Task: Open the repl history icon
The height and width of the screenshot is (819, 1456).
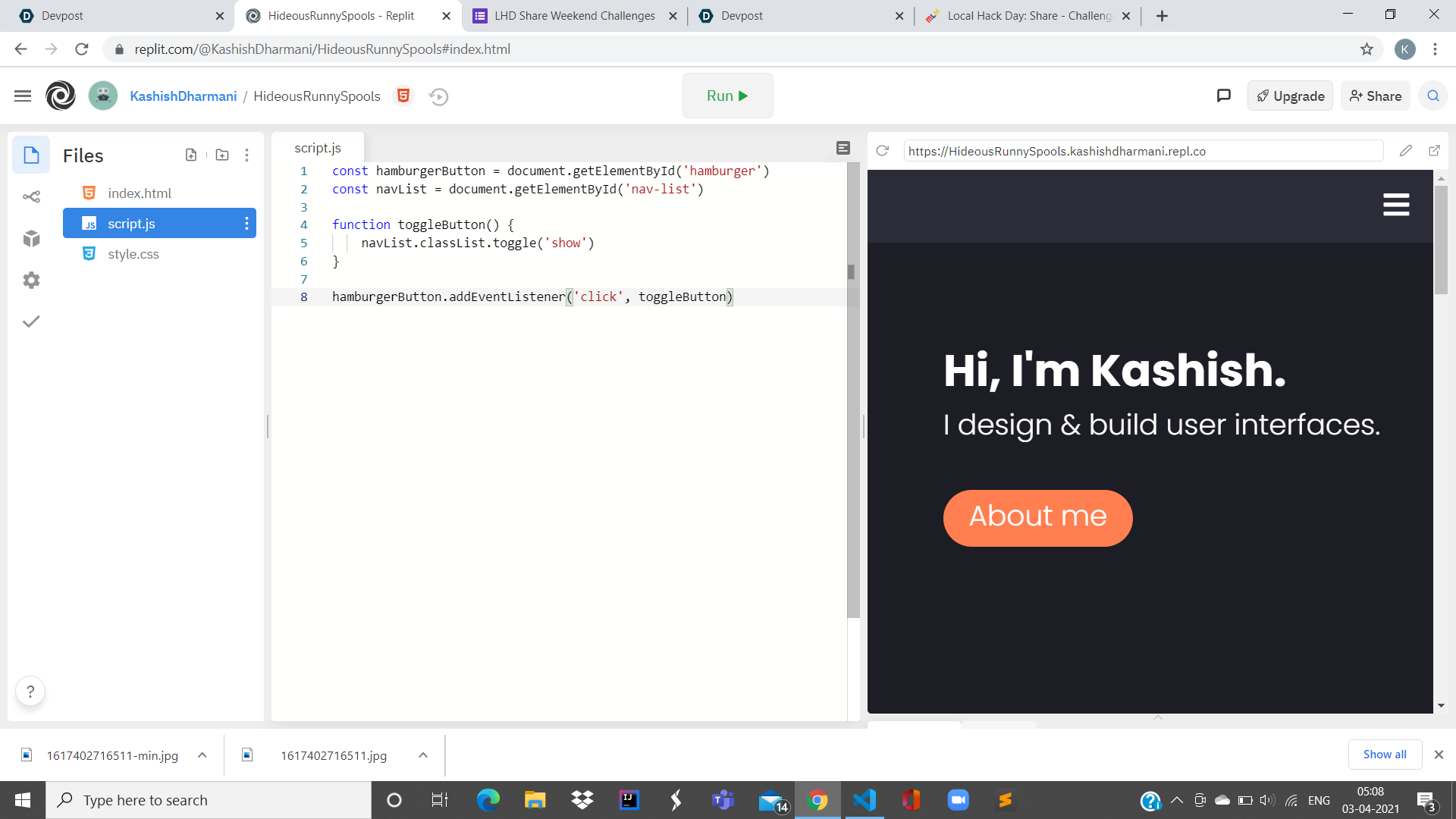Action: [x=438, y=96]
